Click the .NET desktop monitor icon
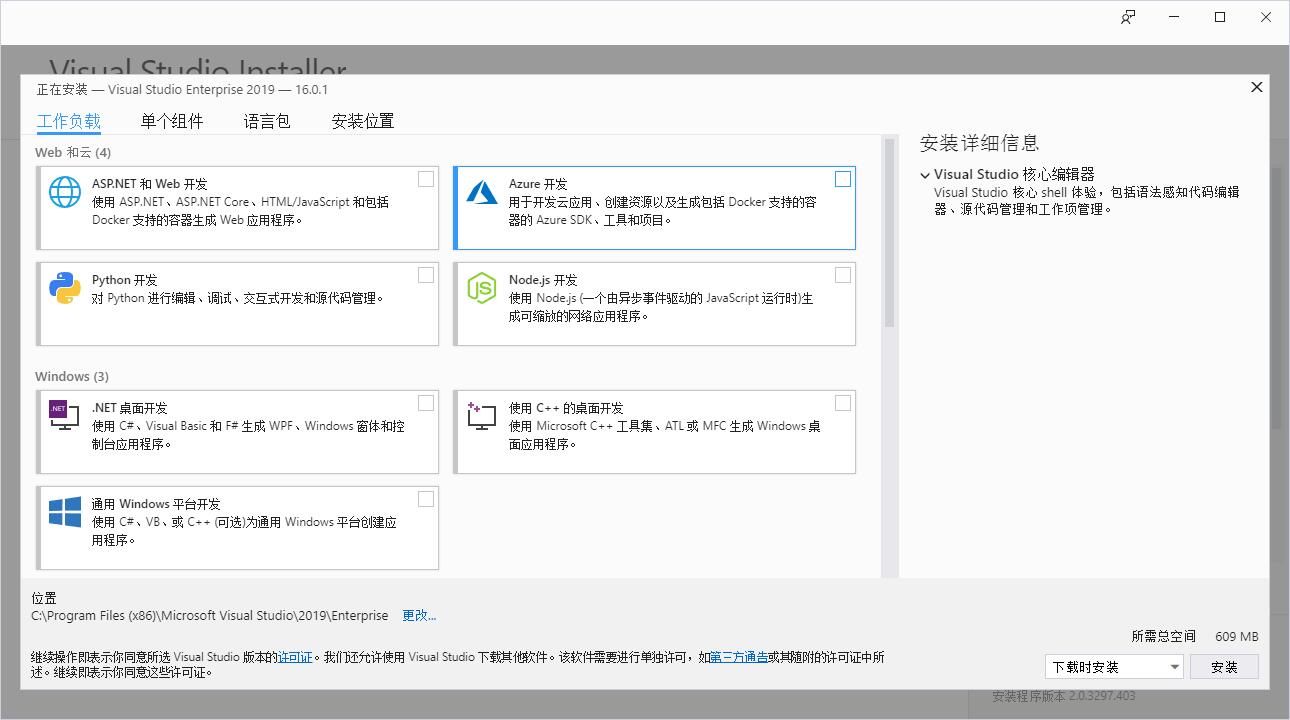The height and width of the screenshot is (720, 1290). [65, 415]
